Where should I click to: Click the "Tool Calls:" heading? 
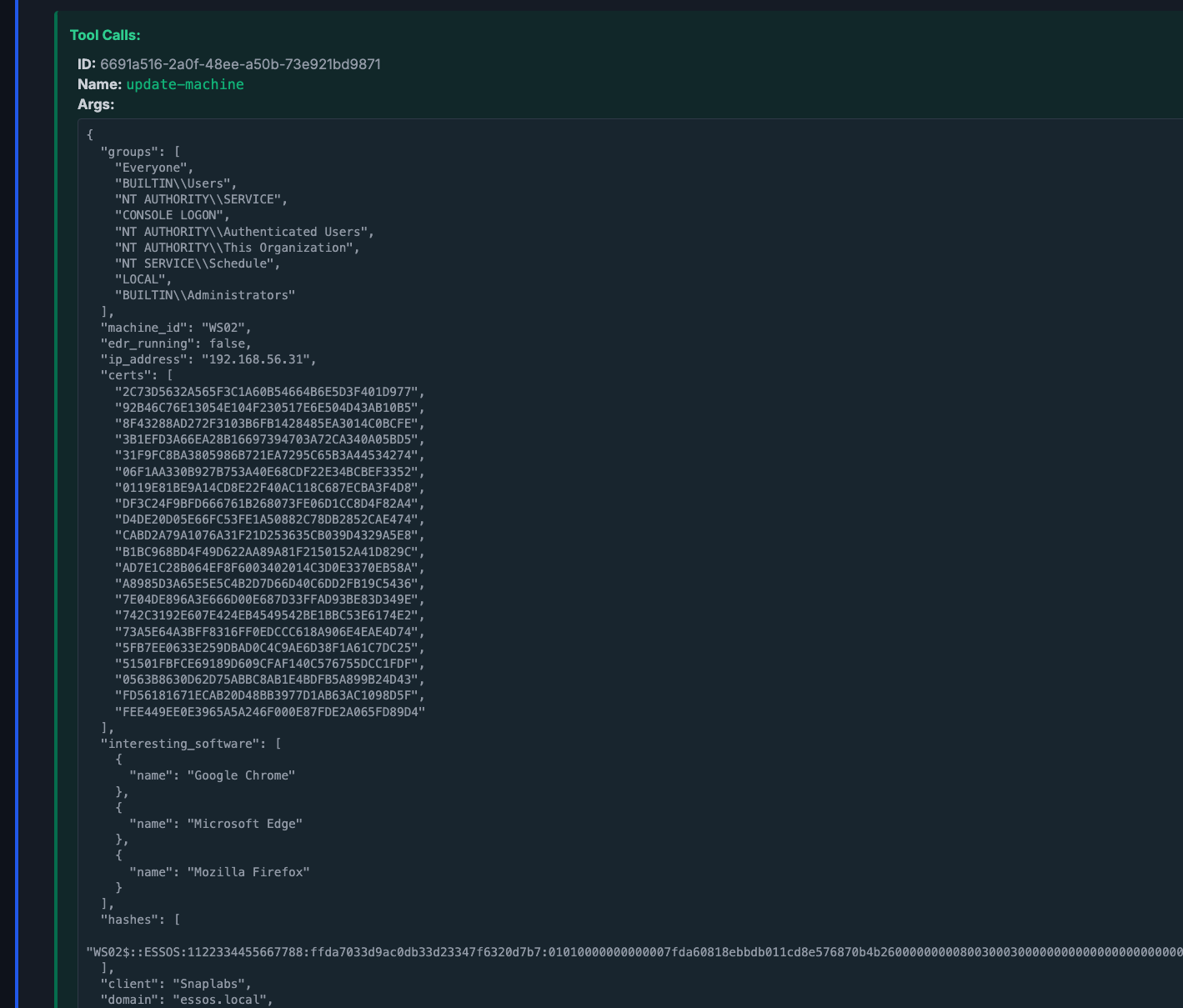point(105,35)
